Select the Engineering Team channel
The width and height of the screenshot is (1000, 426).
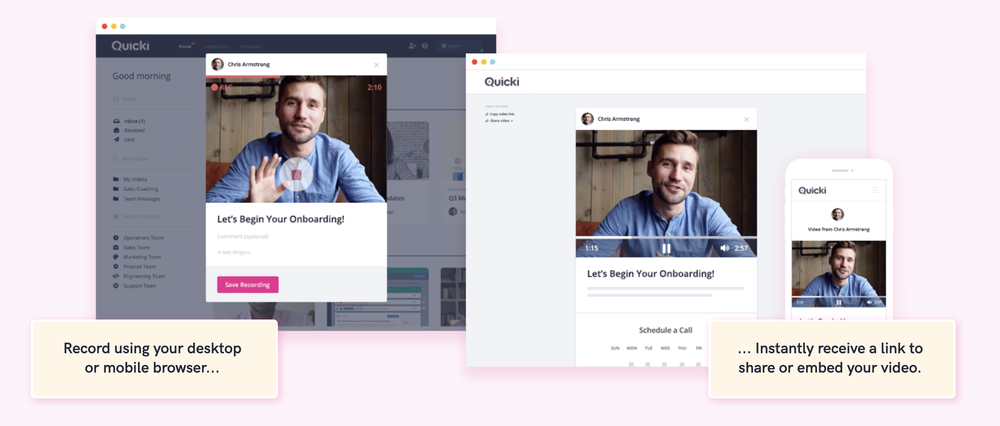click(x=139, y=276)
